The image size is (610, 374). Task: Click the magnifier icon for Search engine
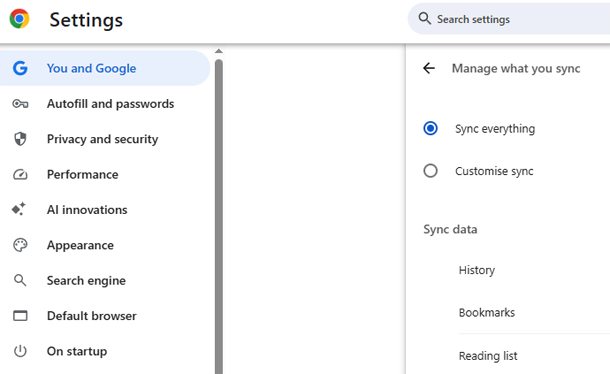tap(20, 280)
